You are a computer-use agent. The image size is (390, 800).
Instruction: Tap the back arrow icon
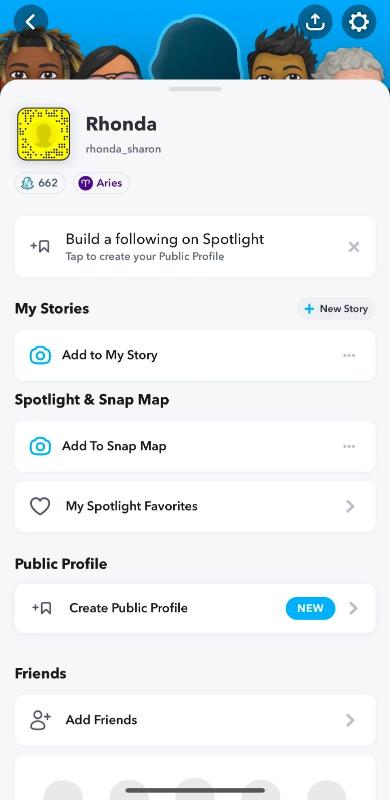pyautogui.click(x=31, y=21)
